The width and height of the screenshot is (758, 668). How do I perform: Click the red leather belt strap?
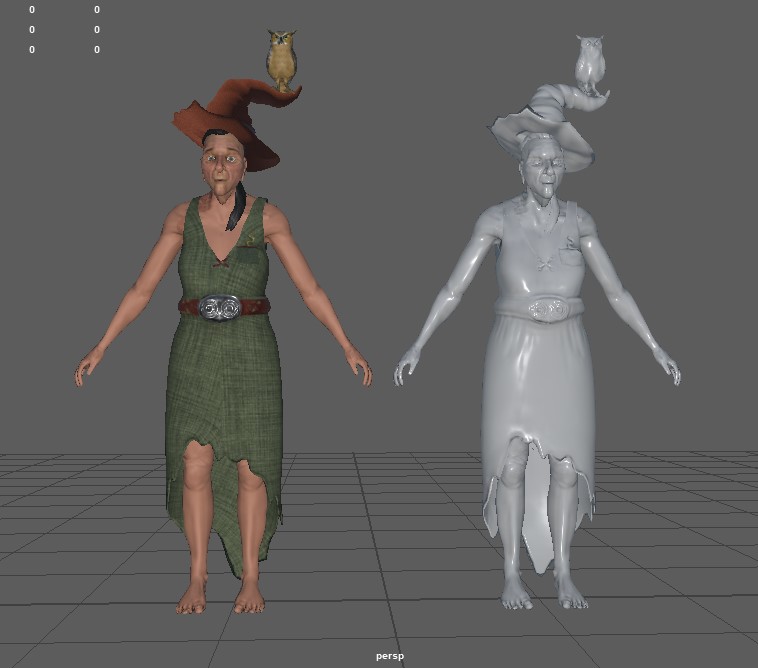[254, 305]
